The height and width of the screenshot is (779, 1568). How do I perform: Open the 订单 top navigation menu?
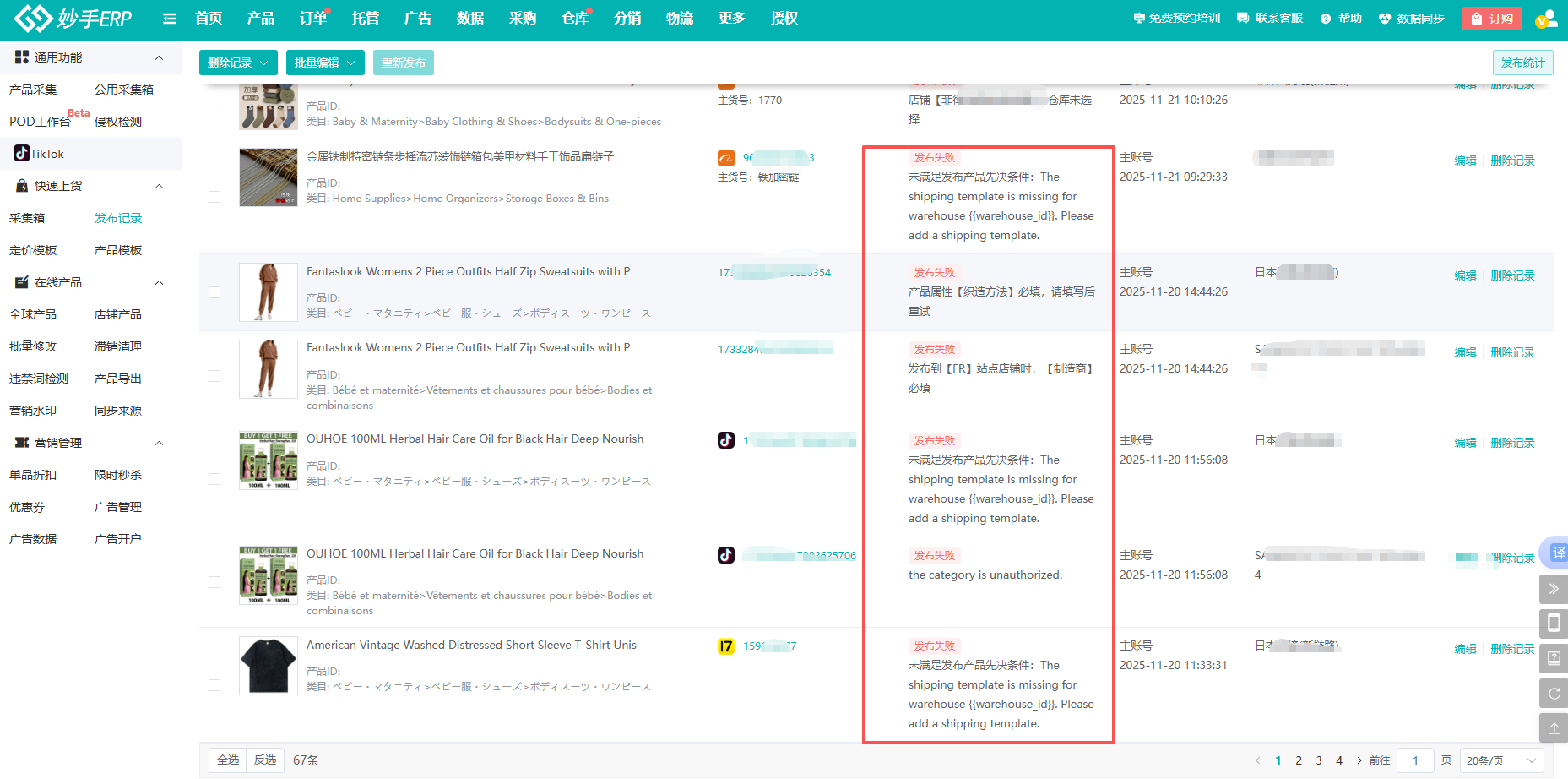[313, 19]
